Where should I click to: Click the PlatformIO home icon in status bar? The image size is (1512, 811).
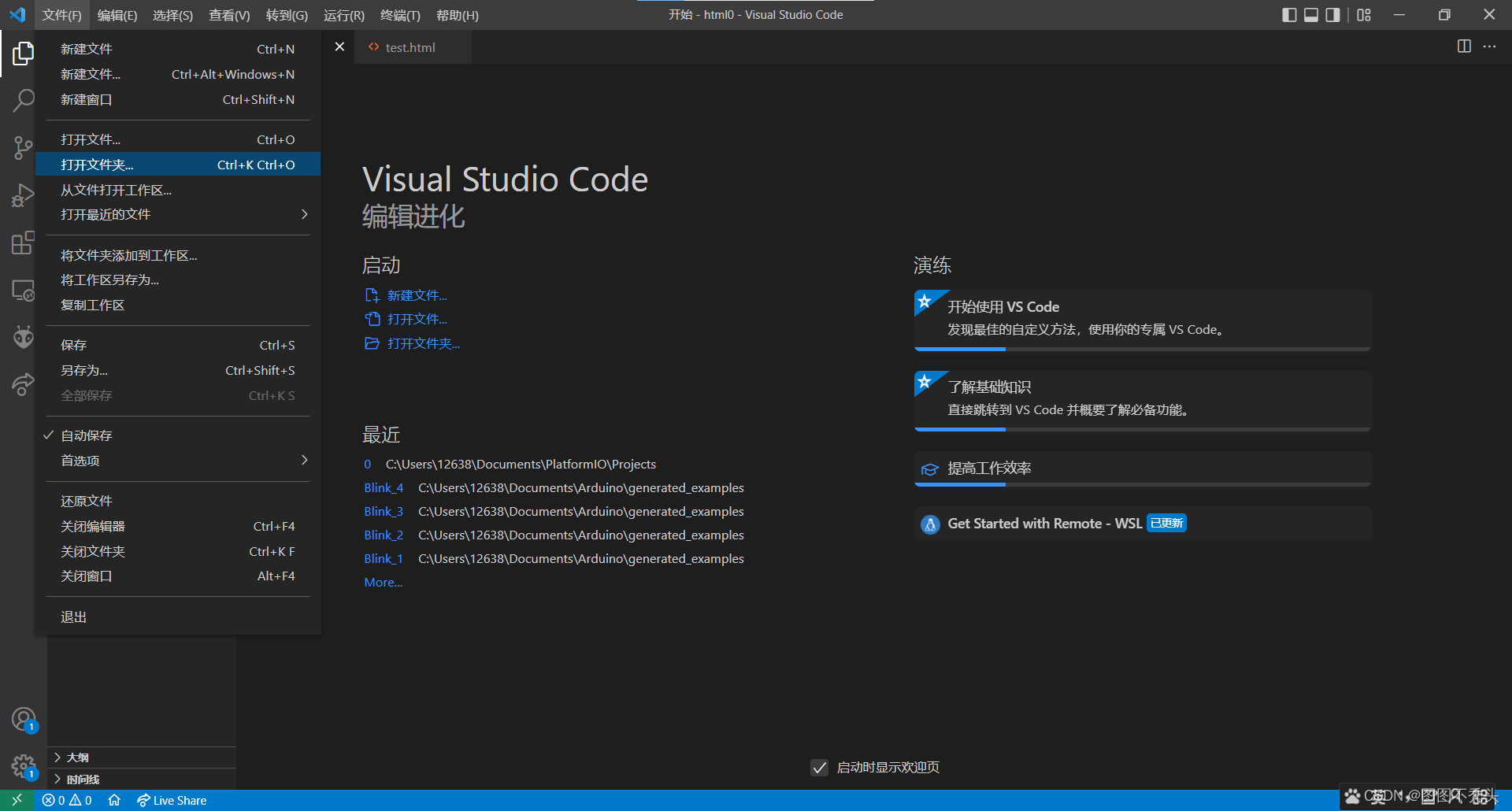pyautogui.click(x=114, y=800)
